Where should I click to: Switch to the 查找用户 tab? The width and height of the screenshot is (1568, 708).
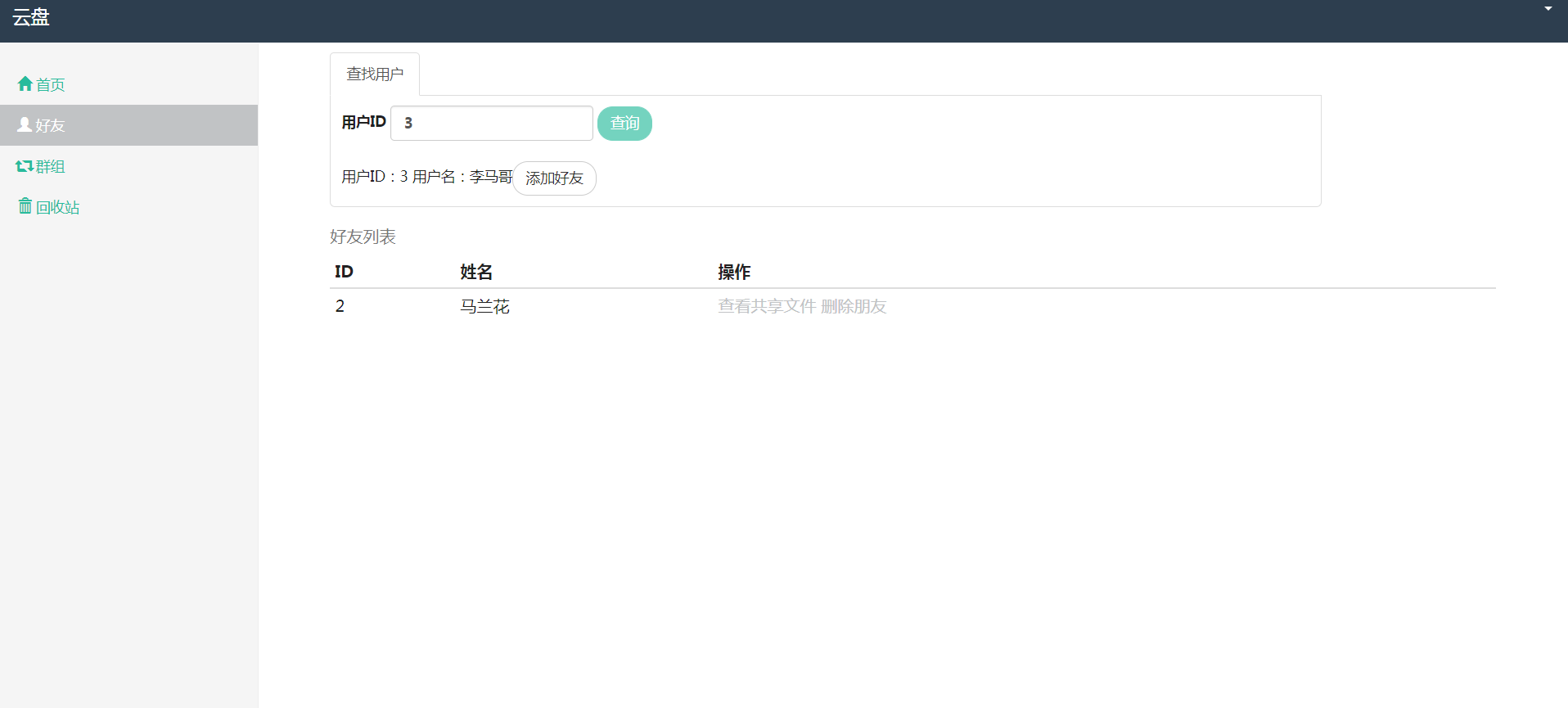(375, 74)
